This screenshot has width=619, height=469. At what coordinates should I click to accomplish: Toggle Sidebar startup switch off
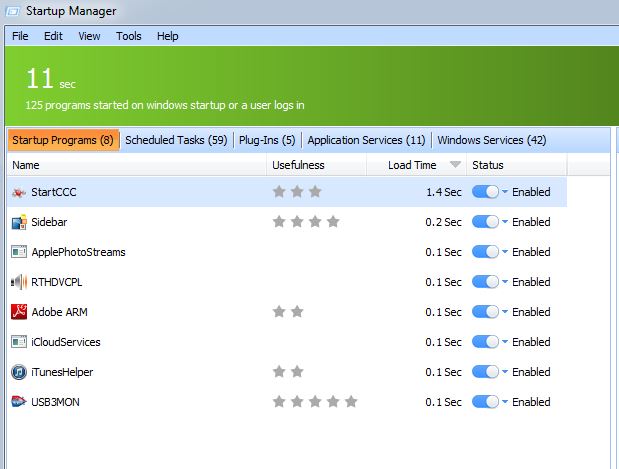click(x=485, y=222)
